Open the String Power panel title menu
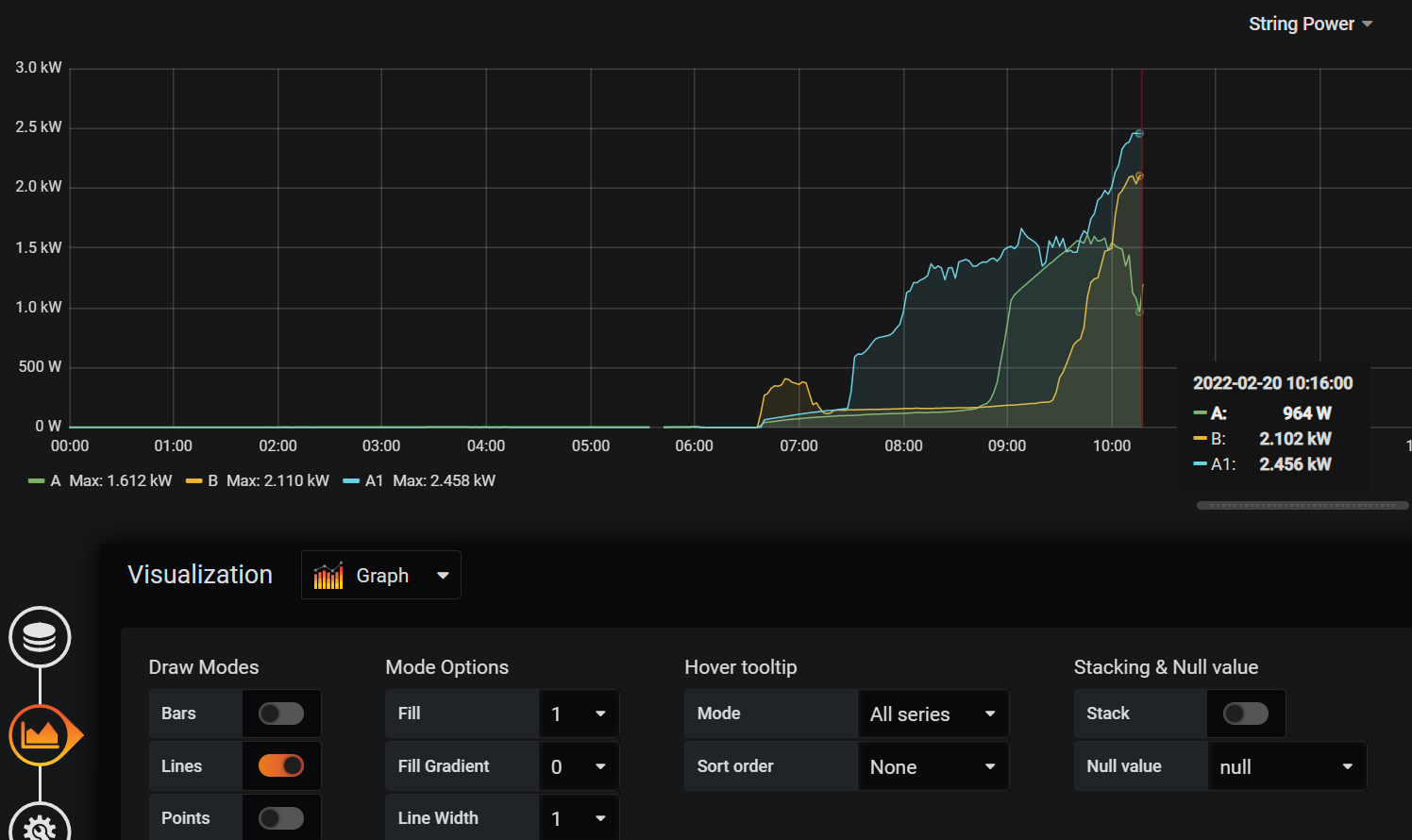Viewport: 1412px width, 840px height. point(1310,24)
